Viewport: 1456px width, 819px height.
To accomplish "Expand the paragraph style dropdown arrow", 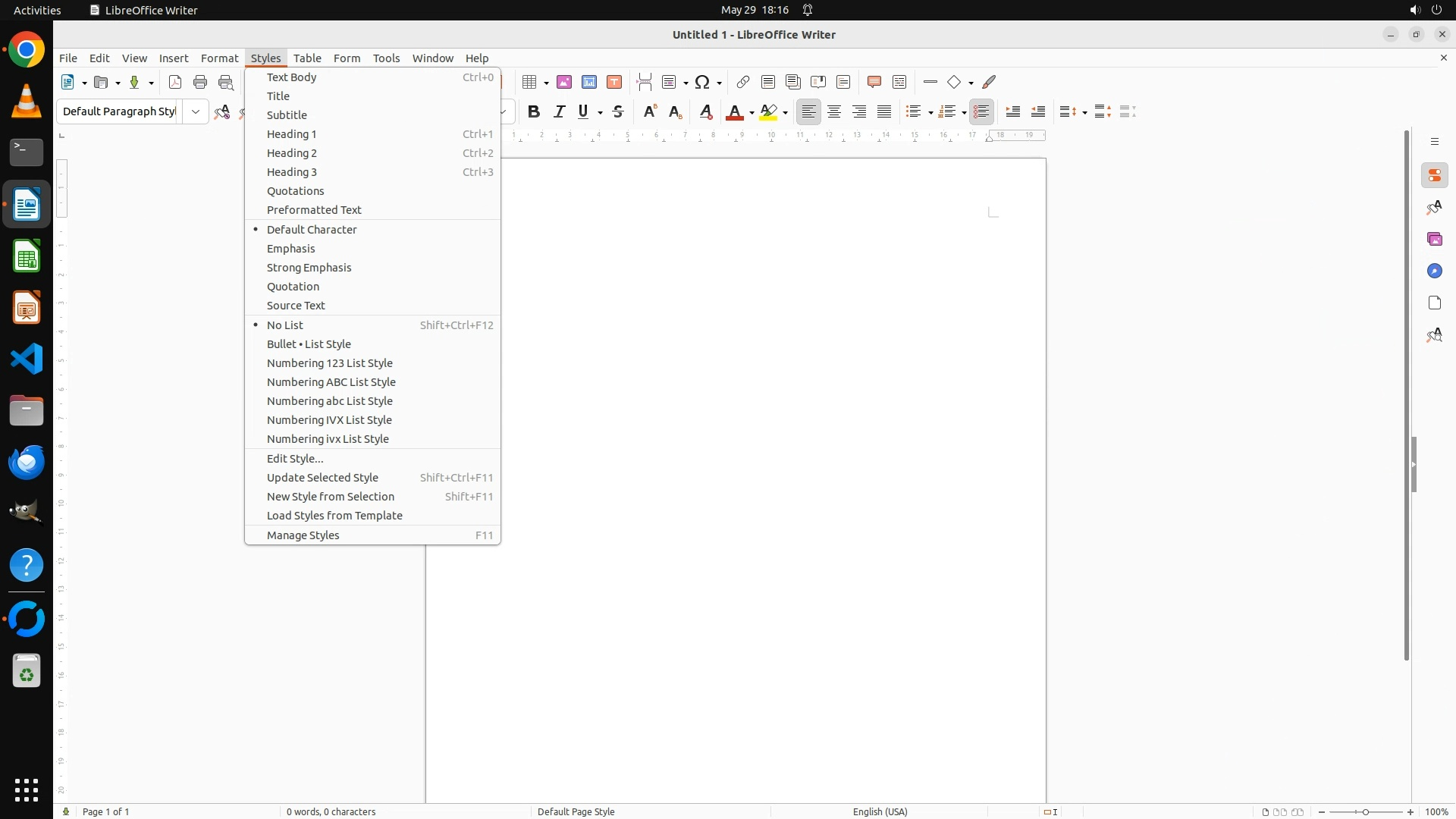I will [x=196, y=111].
